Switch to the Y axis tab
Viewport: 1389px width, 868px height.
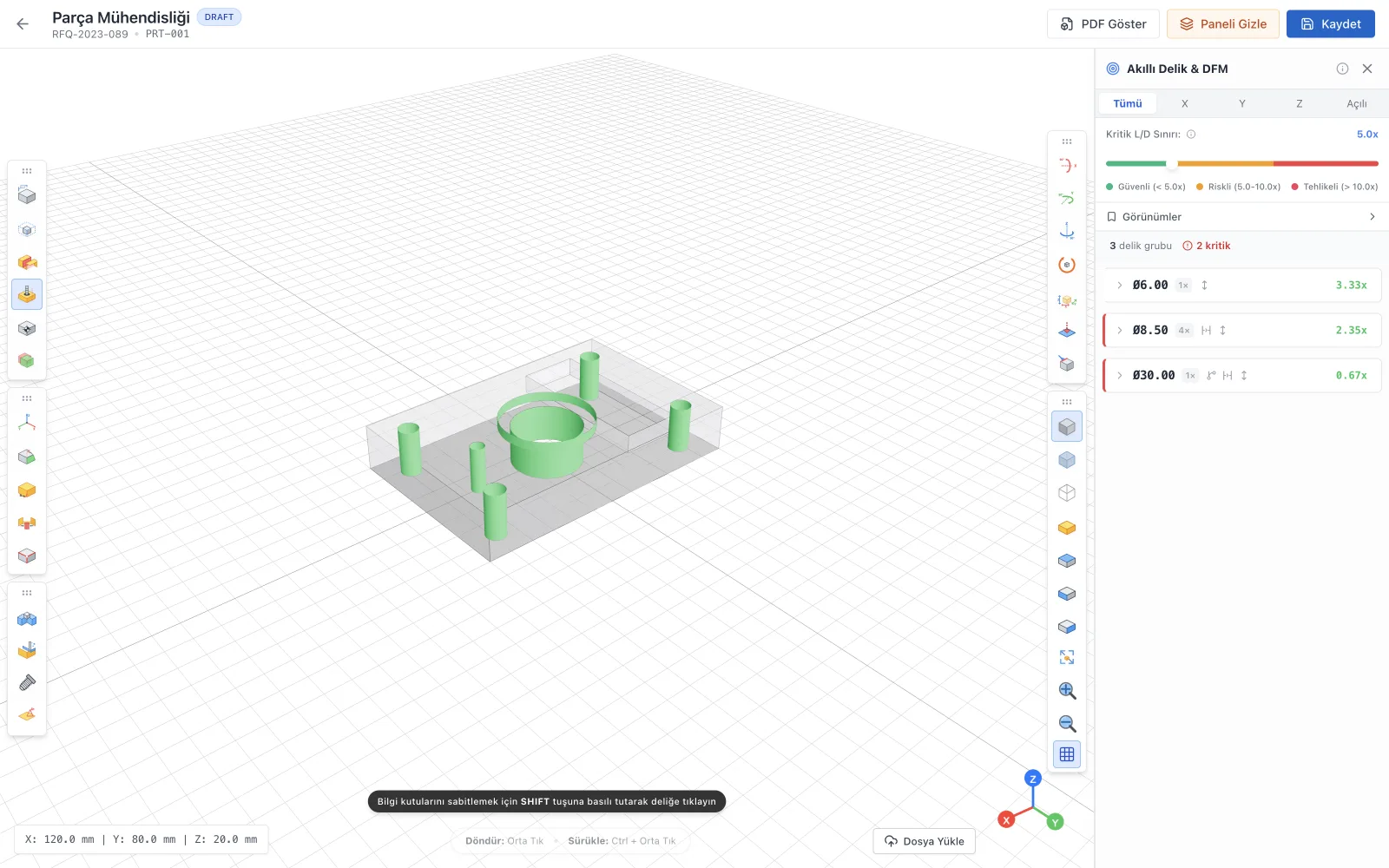[1241, 103]
